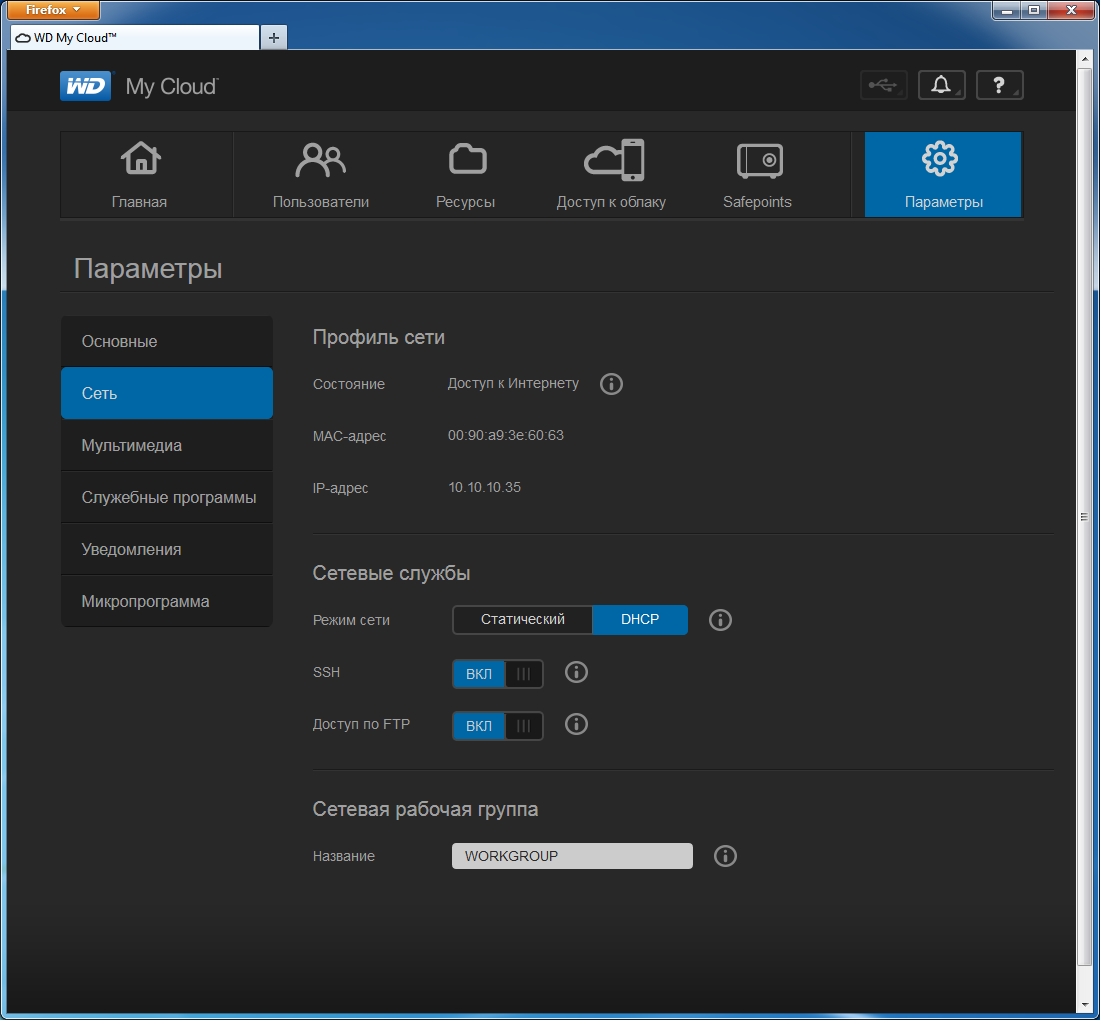Click the WD logo

86,86
